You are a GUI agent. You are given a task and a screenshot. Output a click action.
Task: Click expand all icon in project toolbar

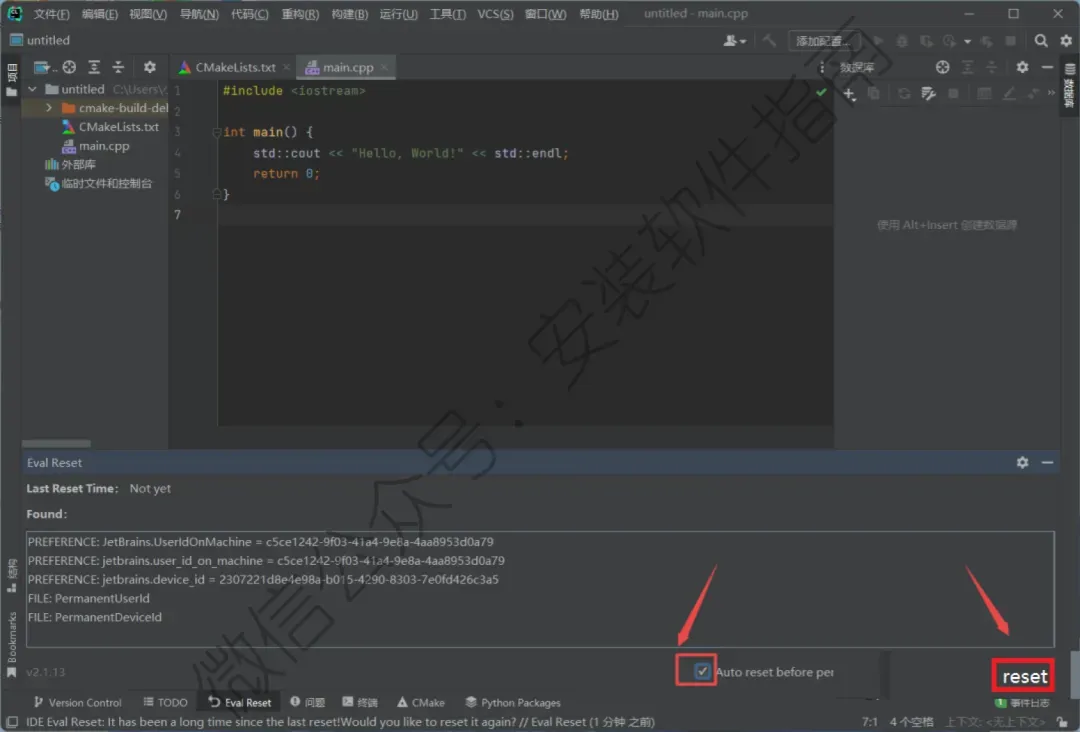click(x=94, y=67)
